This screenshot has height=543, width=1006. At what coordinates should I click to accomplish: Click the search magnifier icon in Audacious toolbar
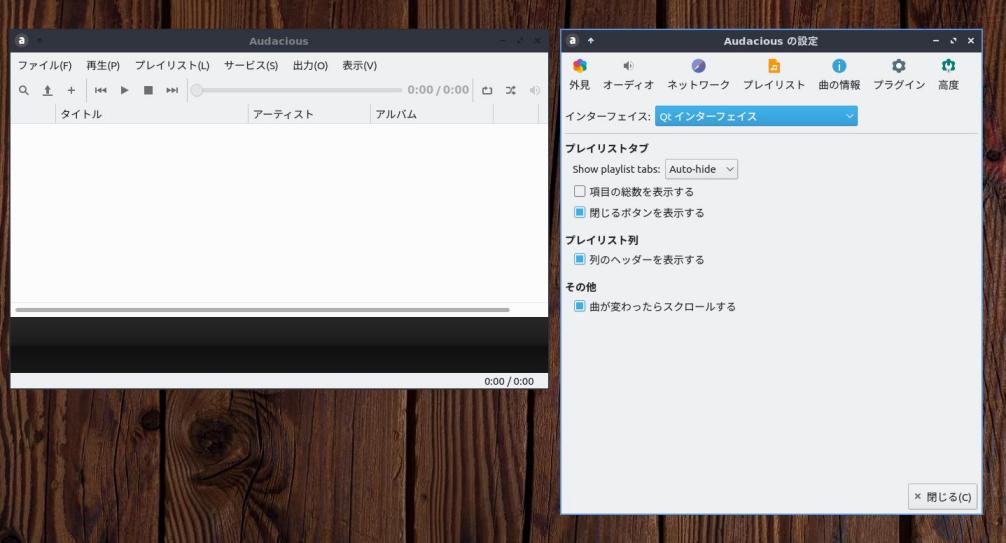click(x=24, y=90)
